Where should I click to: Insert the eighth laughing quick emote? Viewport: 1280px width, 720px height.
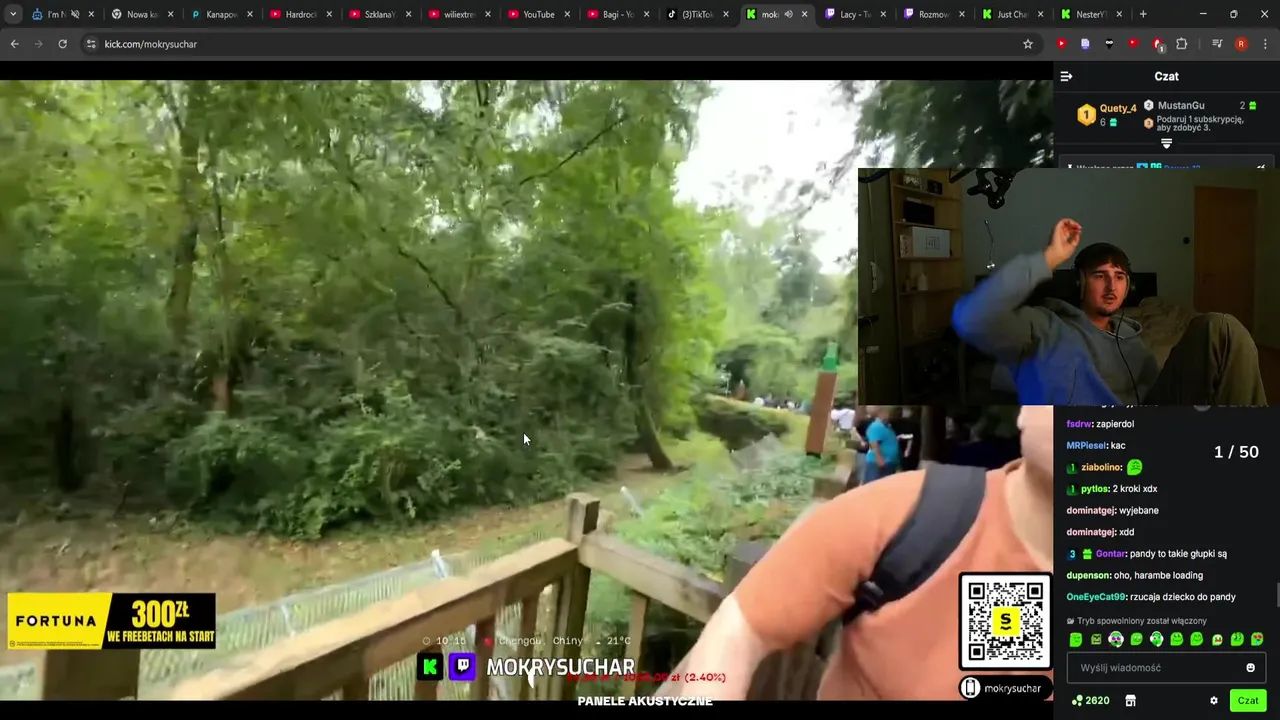1217,640
